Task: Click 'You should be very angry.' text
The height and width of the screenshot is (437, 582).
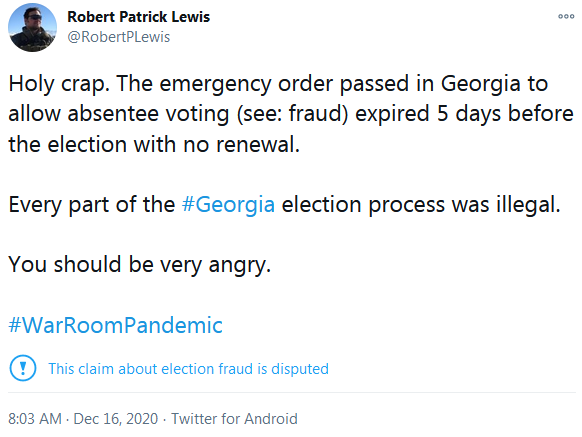Action: pyautogui.click(x=140, y=264)
